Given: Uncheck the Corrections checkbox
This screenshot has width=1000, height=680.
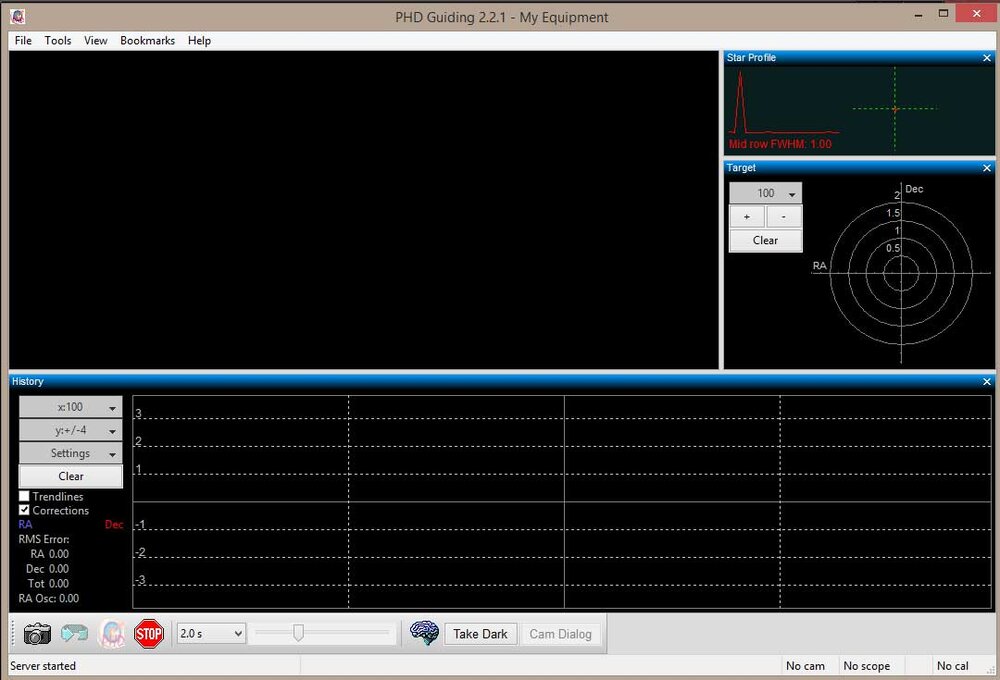Looking at the screenshot, I should tap(25, 510).
